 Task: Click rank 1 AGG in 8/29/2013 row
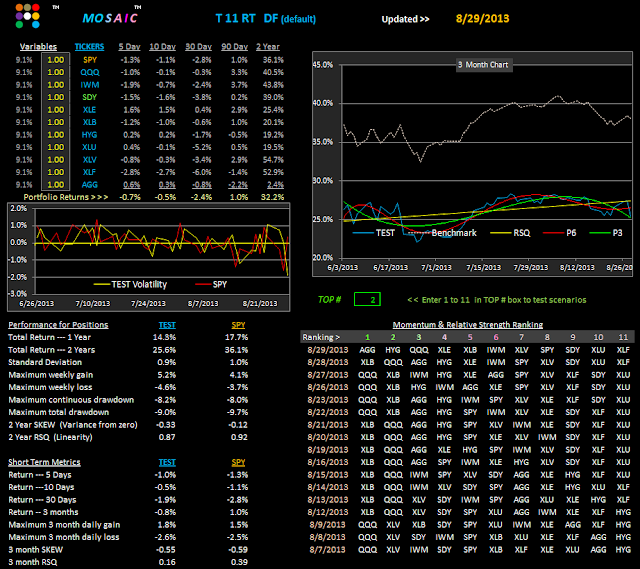(367, 350)
